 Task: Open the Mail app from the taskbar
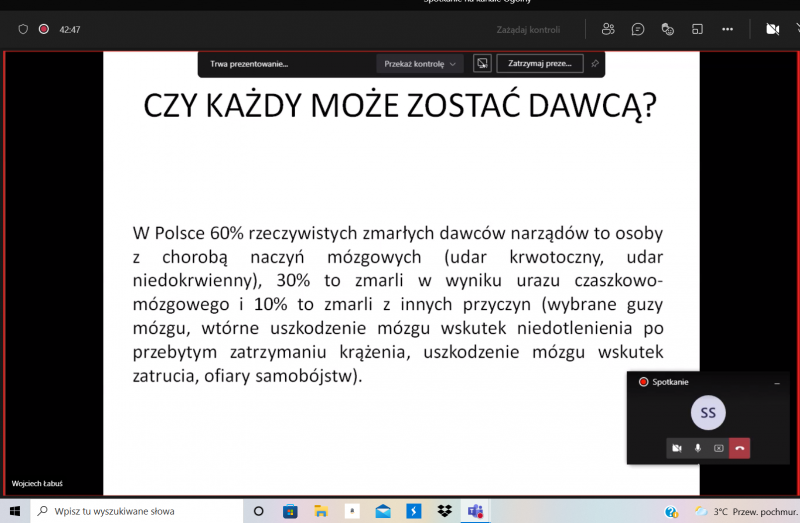[x=383, y=511]
